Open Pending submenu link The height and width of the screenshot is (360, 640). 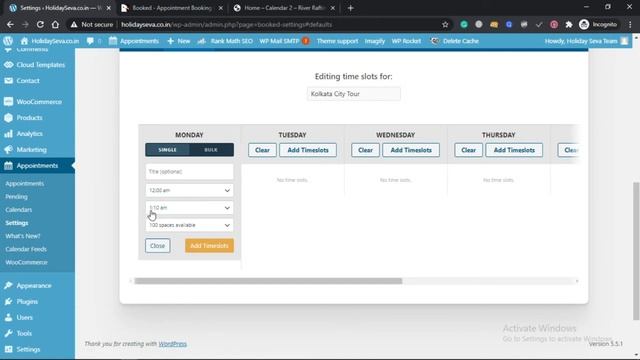click(16, 196)
